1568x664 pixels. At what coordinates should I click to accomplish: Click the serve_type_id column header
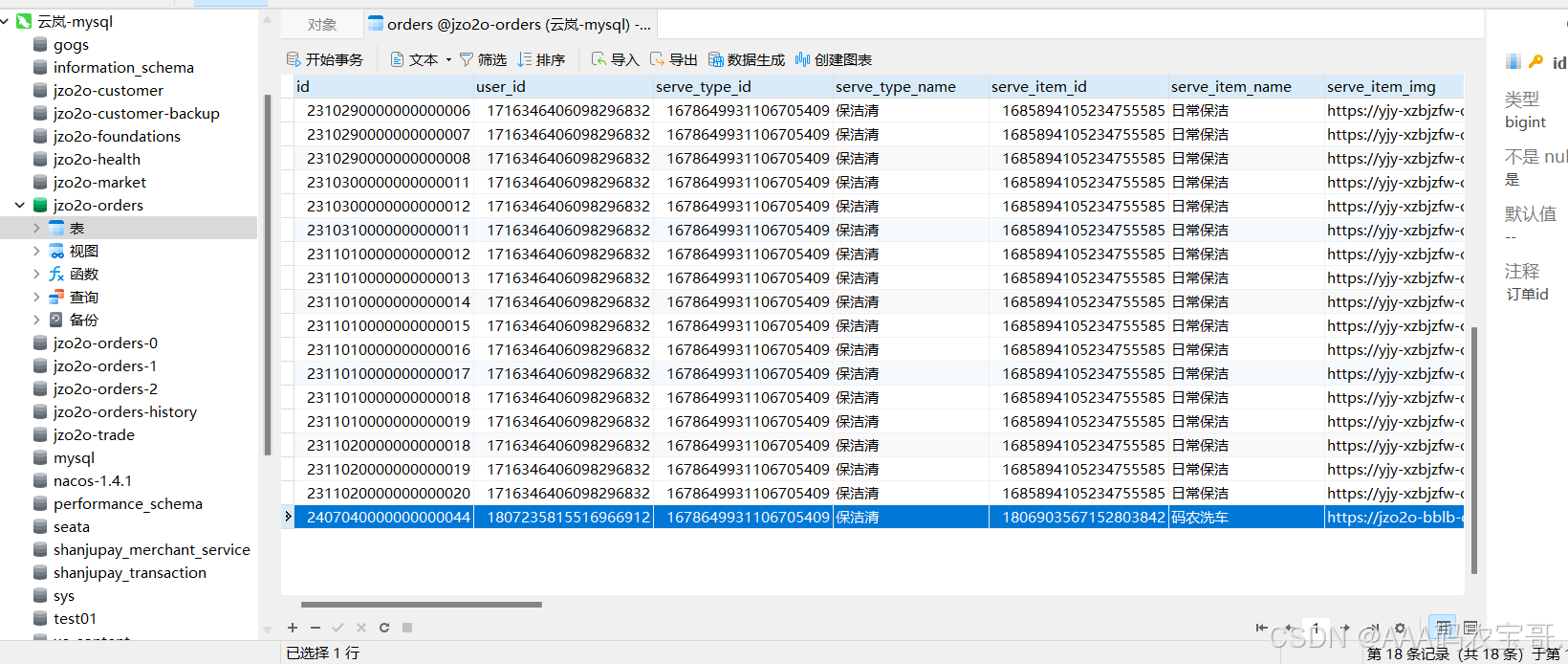tap(743, 86)
